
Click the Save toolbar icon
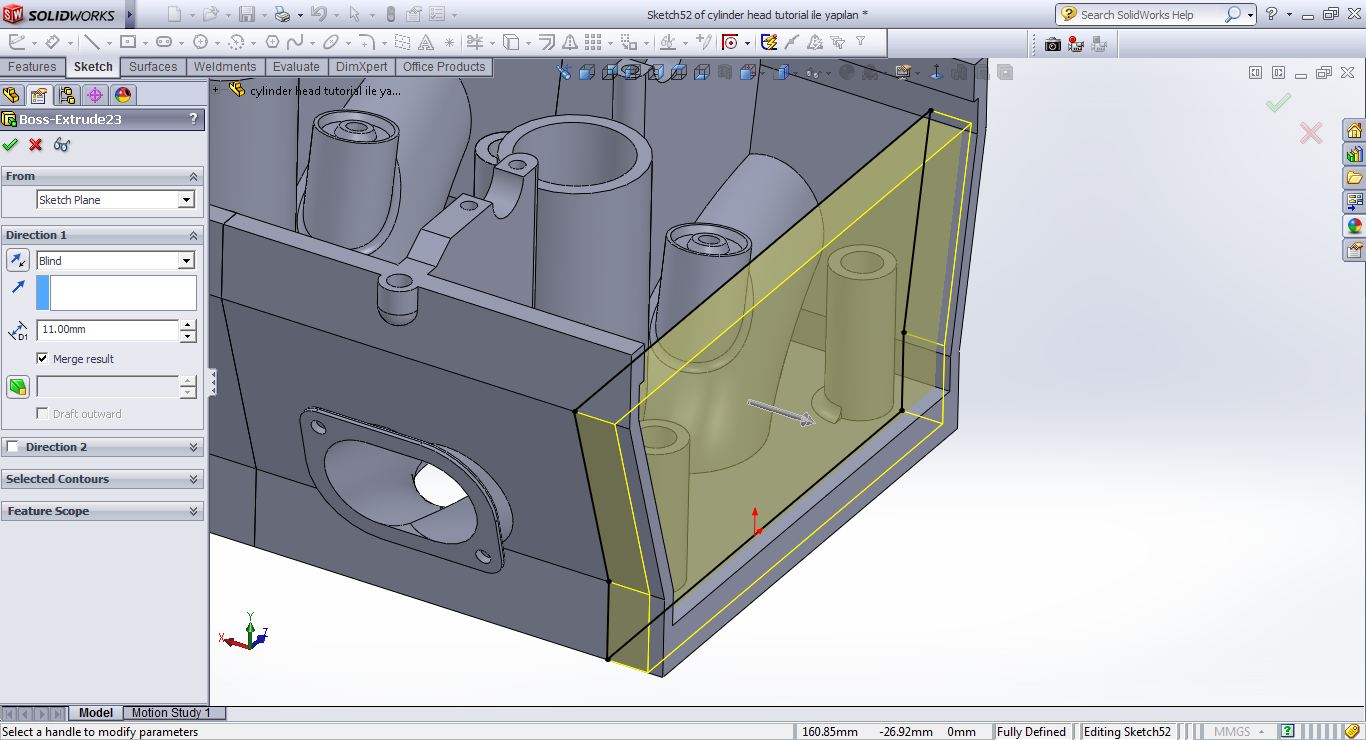(x=246, y=14)
